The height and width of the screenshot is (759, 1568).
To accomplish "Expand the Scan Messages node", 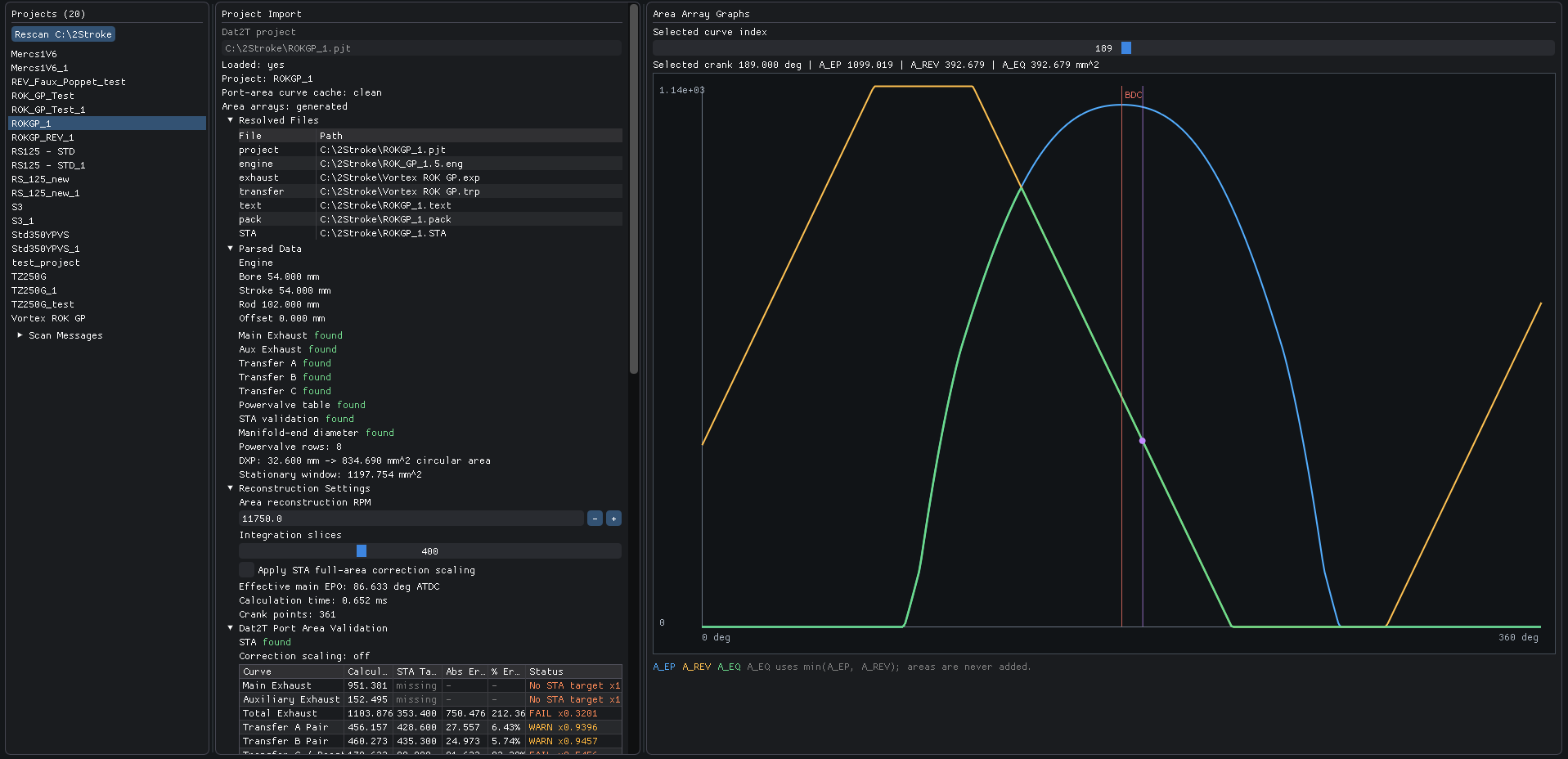I will pyautogui.click(x=20, y=335).
